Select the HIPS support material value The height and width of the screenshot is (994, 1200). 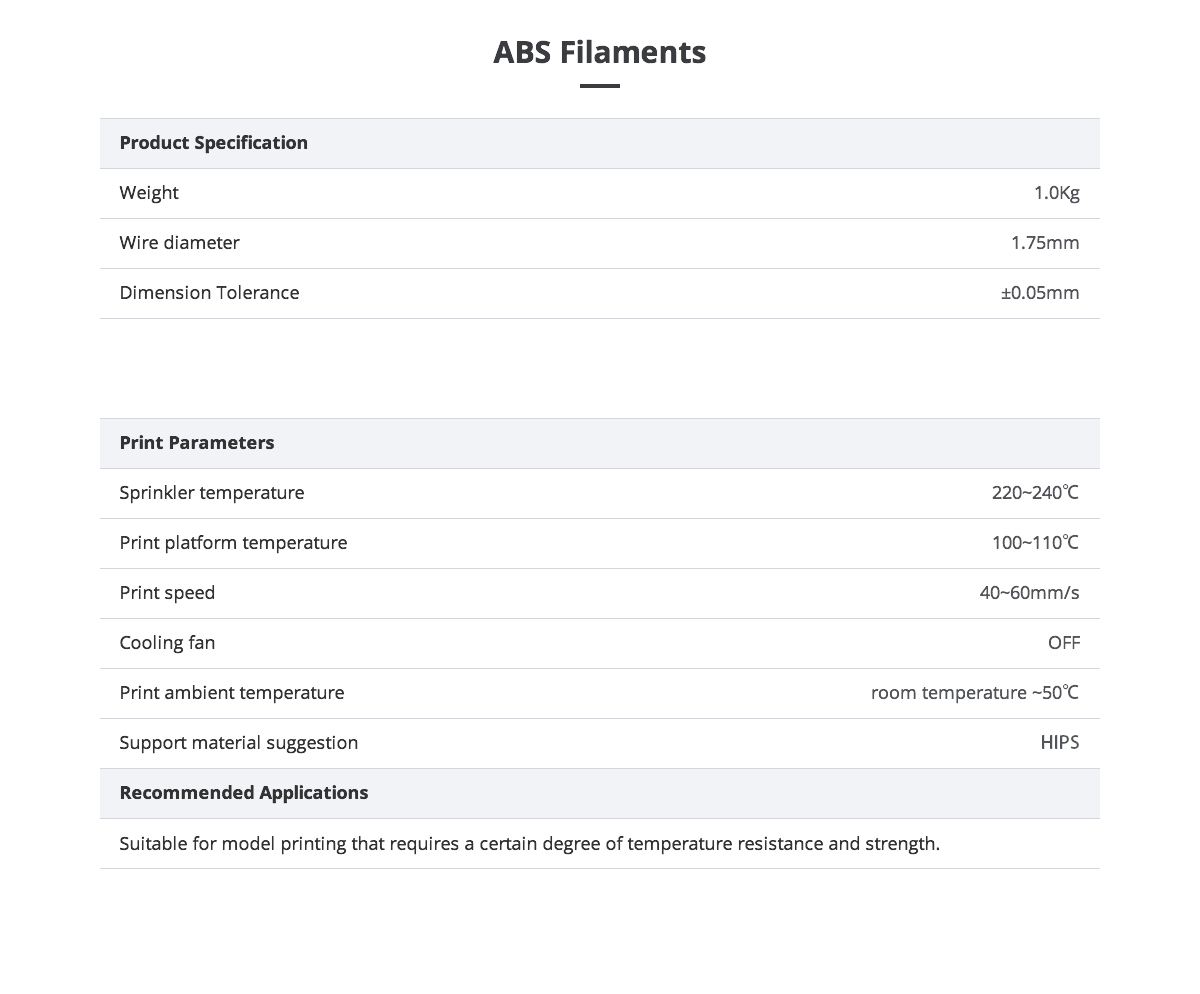1060,743
